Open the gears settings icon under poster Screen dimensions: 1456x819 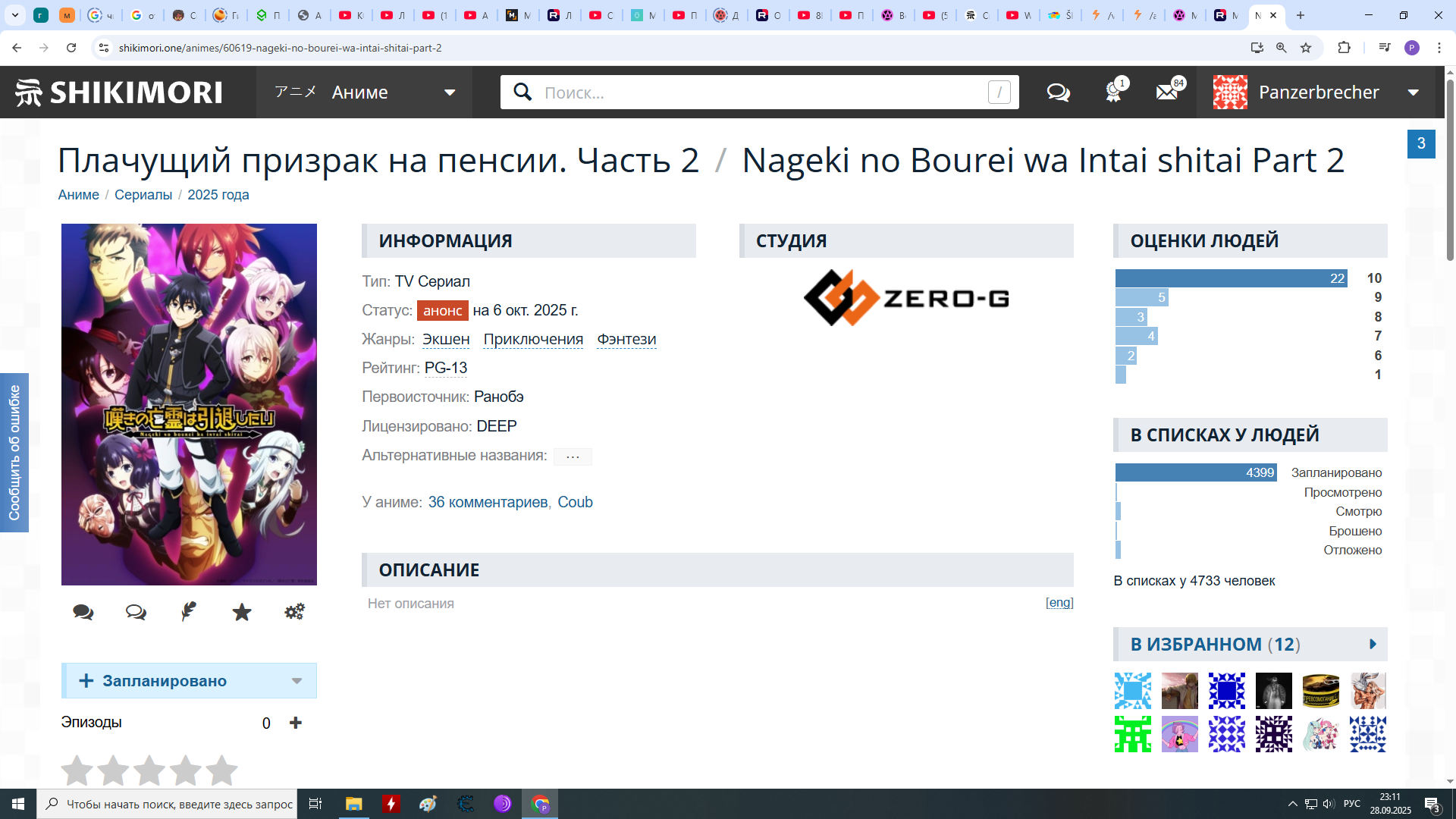[294, 612]
